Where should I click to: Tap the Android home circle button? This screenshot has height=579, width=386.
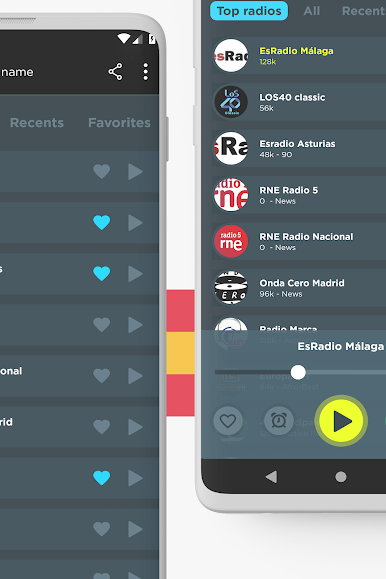[x=341, y=477]
